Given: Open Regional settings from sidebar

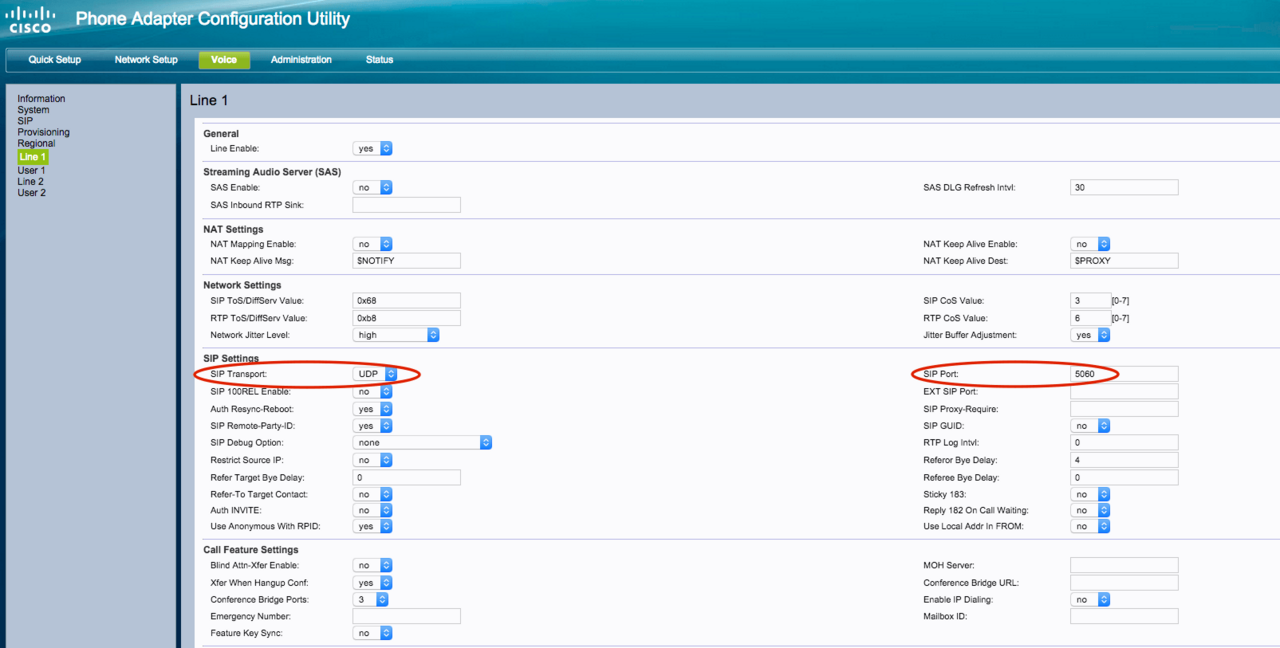Looking at the screenshot, I should 36,143.
